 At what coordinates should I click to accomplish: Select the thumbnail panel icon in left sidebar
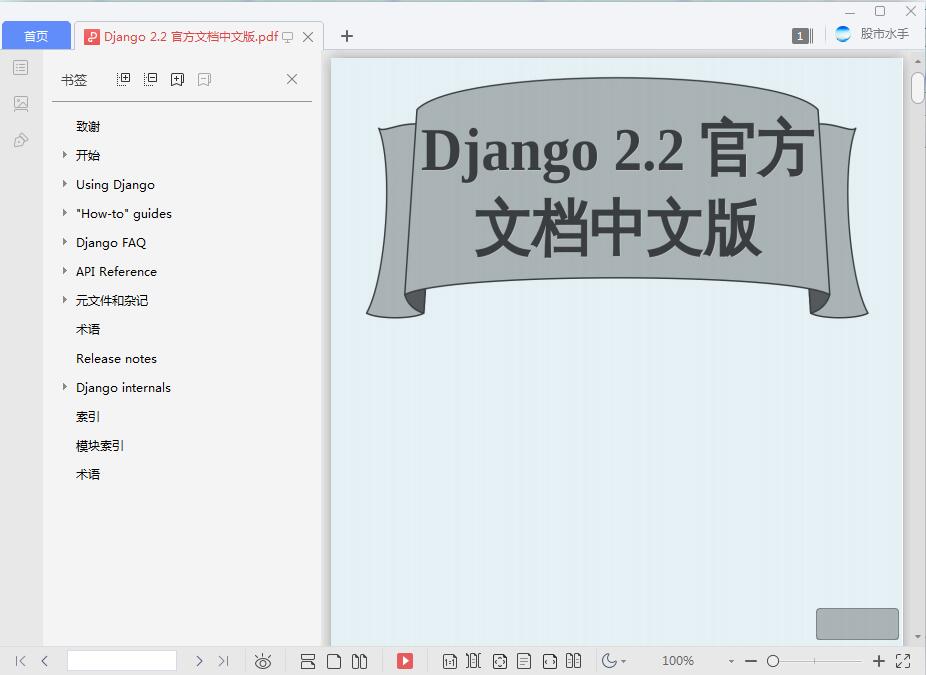(20, 103)
